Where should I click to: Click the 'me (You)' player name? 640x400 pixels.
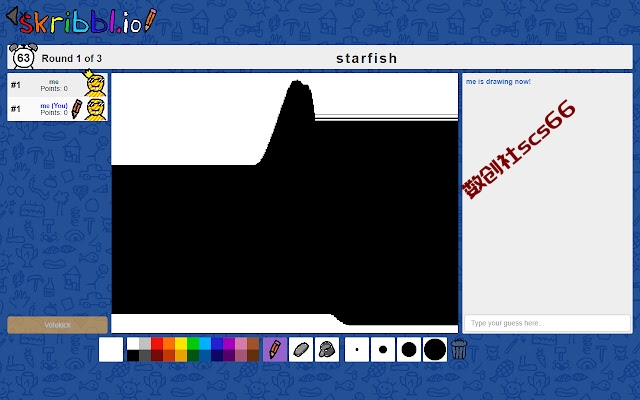pyautogui.click(x=54, y=106)
